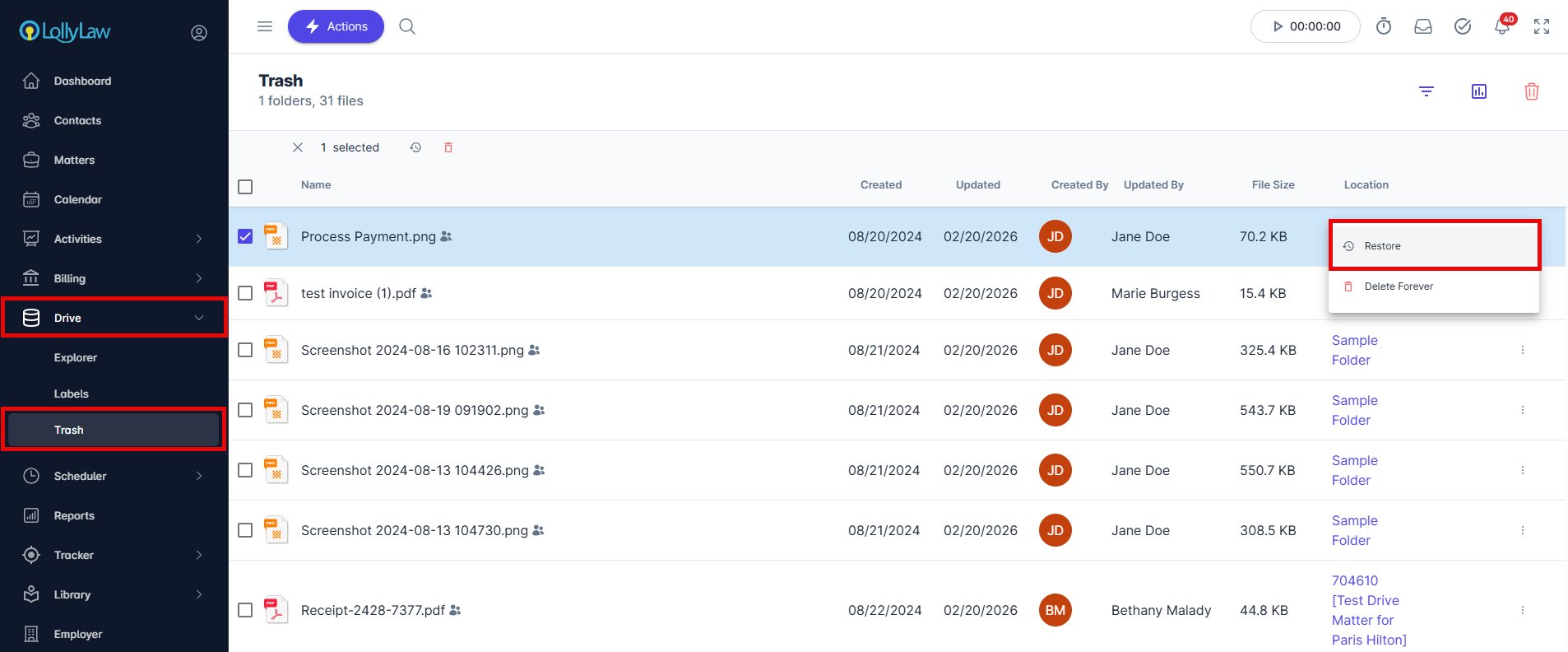Click the BM avatar in Receipt-2428-7377.pdf row
The width and height of the screenshot is (1568, 652).
[1055, 610]
